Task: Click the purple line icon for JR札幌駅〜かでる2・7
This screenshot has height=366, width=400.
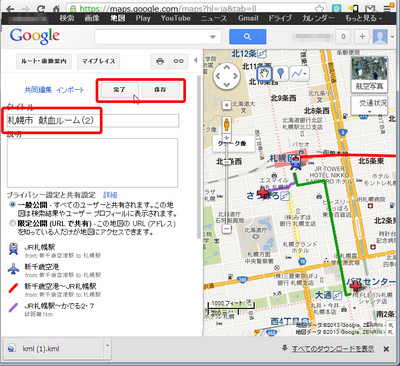Action: (13, 307)
